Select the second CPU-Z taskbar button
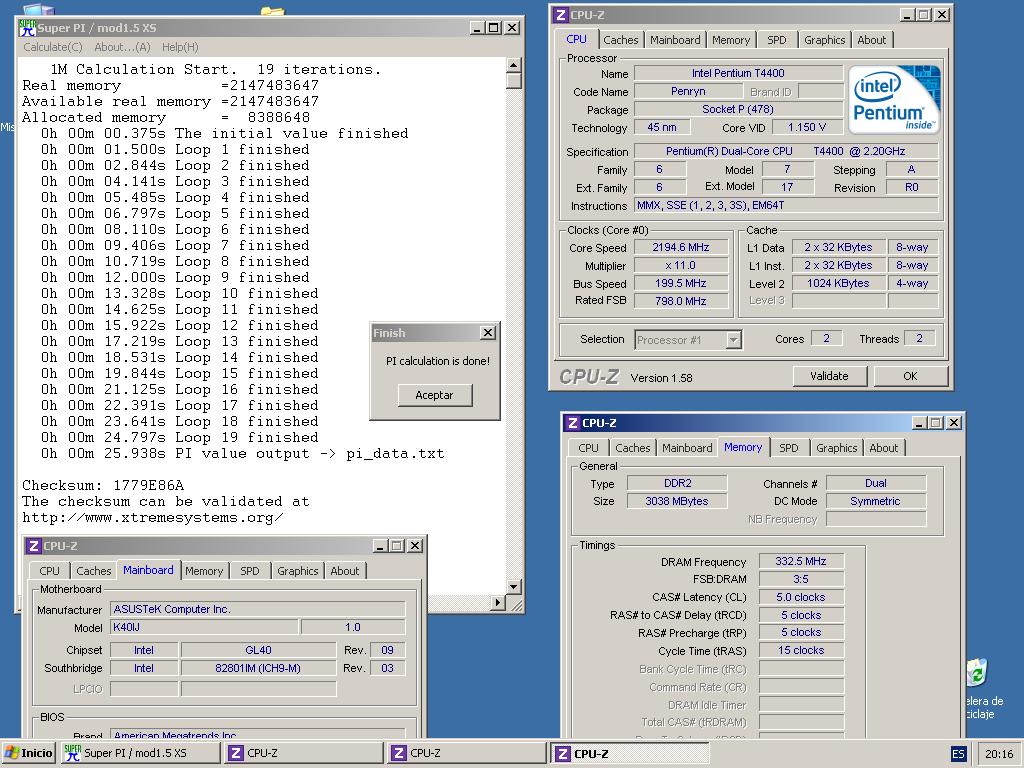This screenshot has width=1024, height=768. click(x=466, y=753)
